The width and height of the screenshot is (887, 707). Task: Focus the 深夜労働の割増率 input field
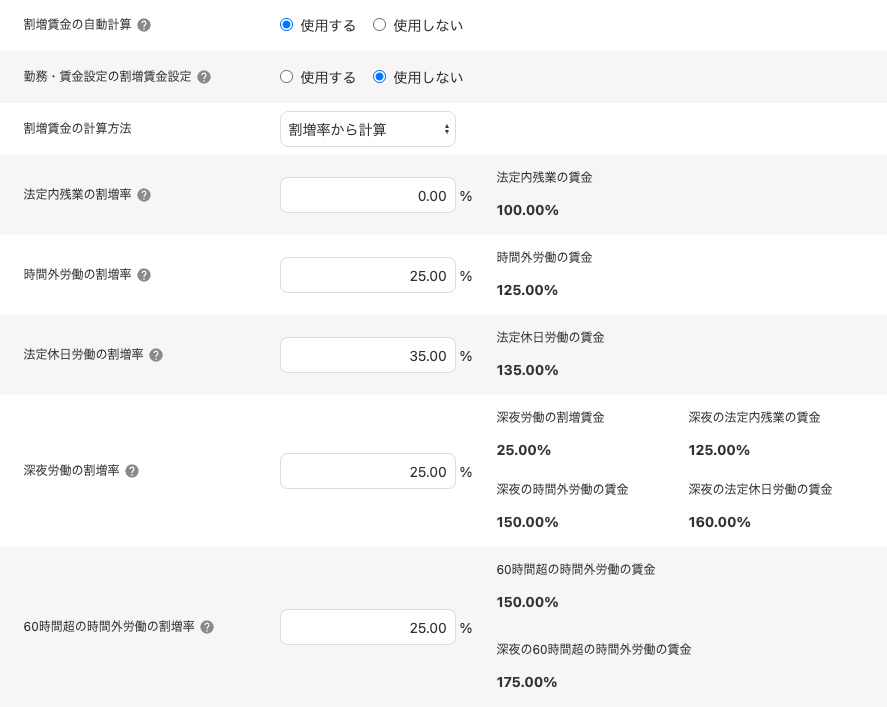click(368, 471)
